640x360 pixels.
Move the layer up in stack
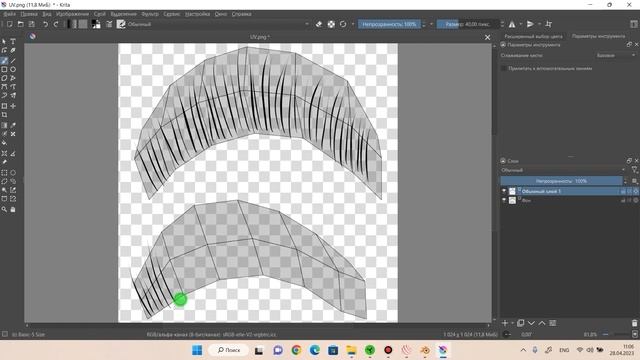pos(542,323)
